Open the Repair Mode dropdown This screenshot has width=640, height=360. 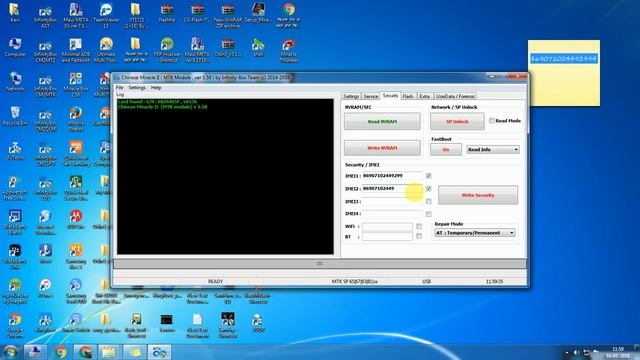pos(474,233)
